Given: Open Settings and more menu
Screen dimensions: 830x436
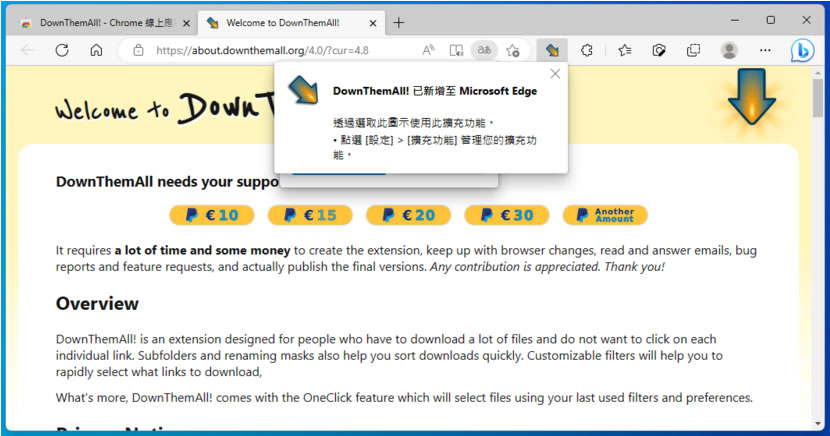Looking at the screenshot, I should click(765, 50).
